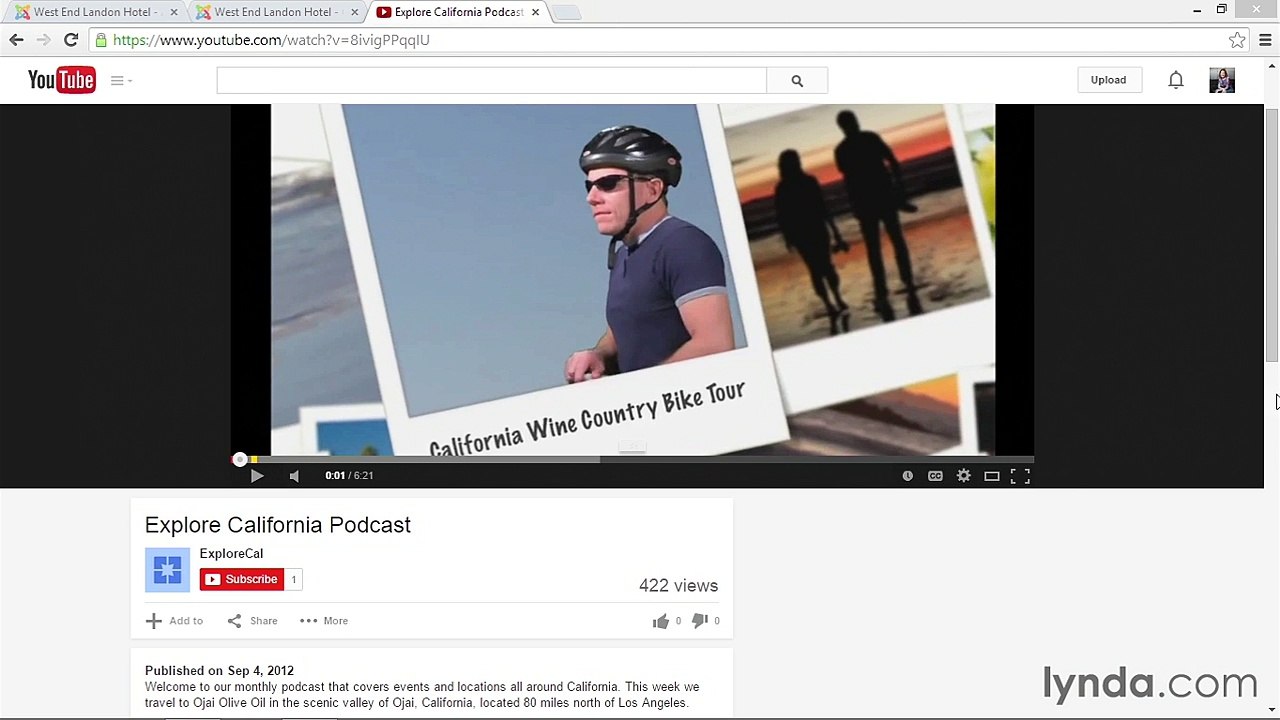Viewport: 1280px width, 720px height.
Task: Go forward in the browser
Action: (x=43, y=40)
